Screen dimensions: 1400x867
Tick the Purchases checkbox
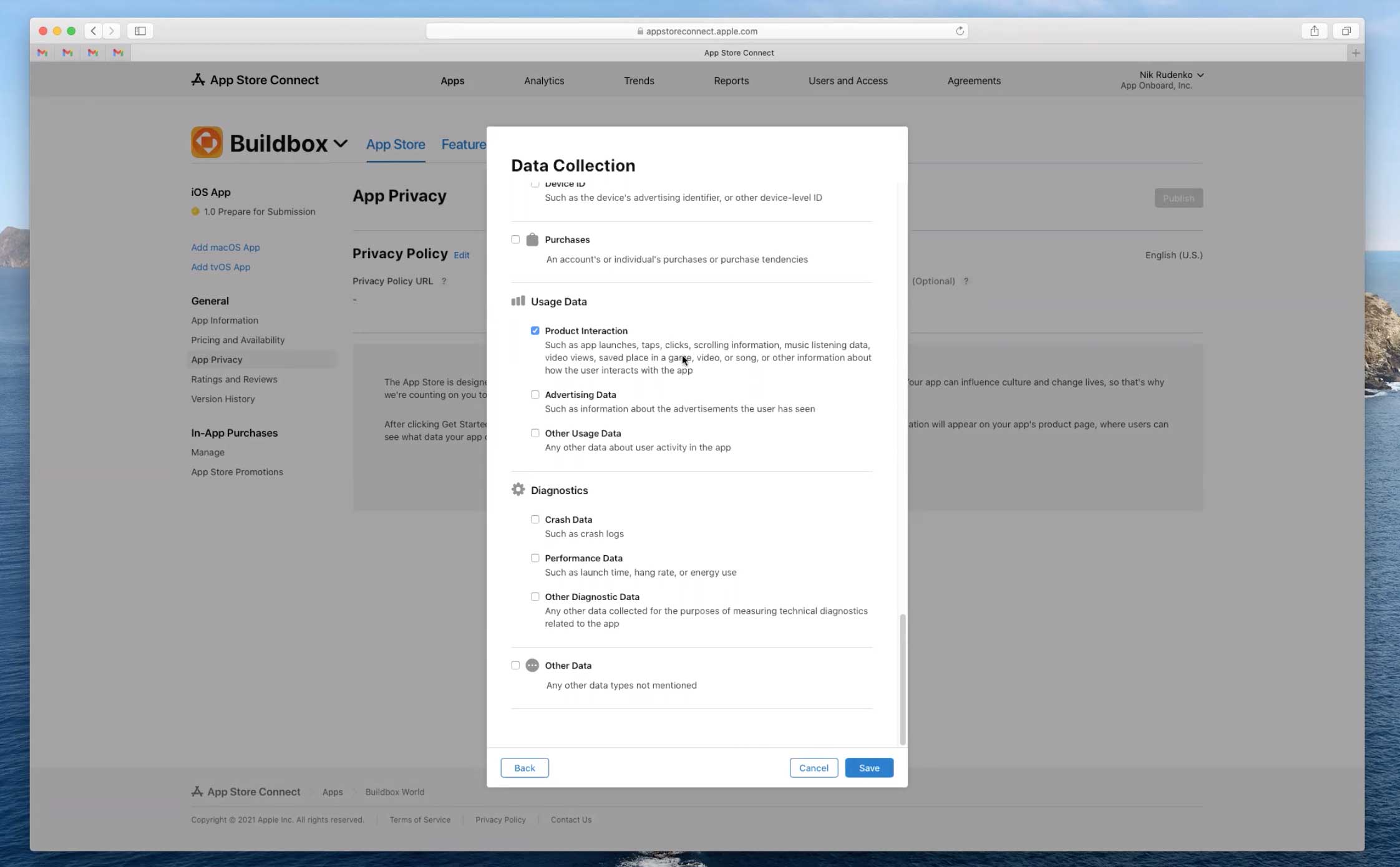(515, 240)
